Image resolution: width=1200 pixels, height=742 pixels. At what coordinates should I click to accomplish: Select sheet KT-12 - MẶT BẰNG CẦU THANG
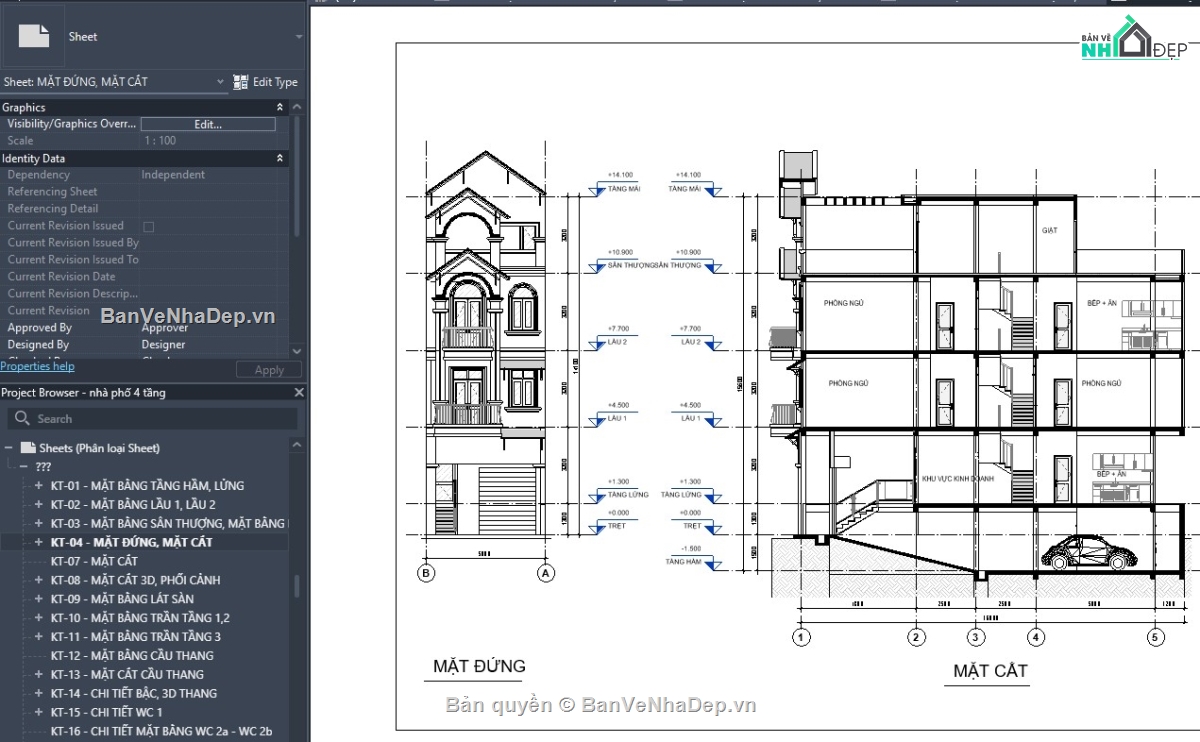click(x=132, y=656)
